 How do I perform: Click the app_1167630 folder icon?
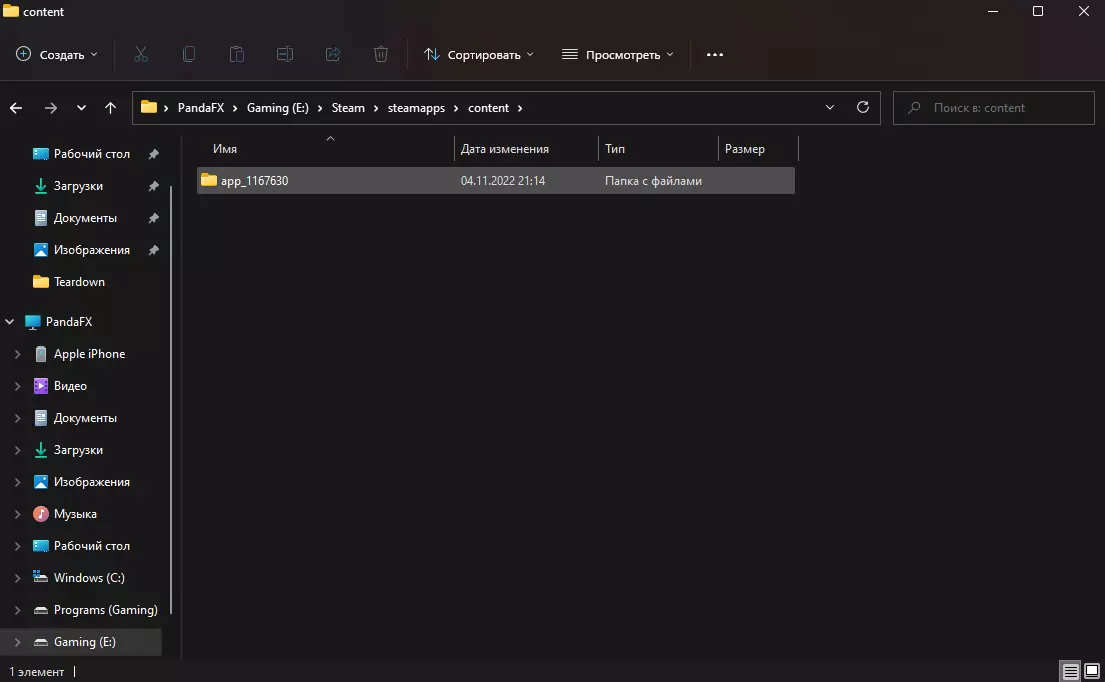tap(209, 180)
